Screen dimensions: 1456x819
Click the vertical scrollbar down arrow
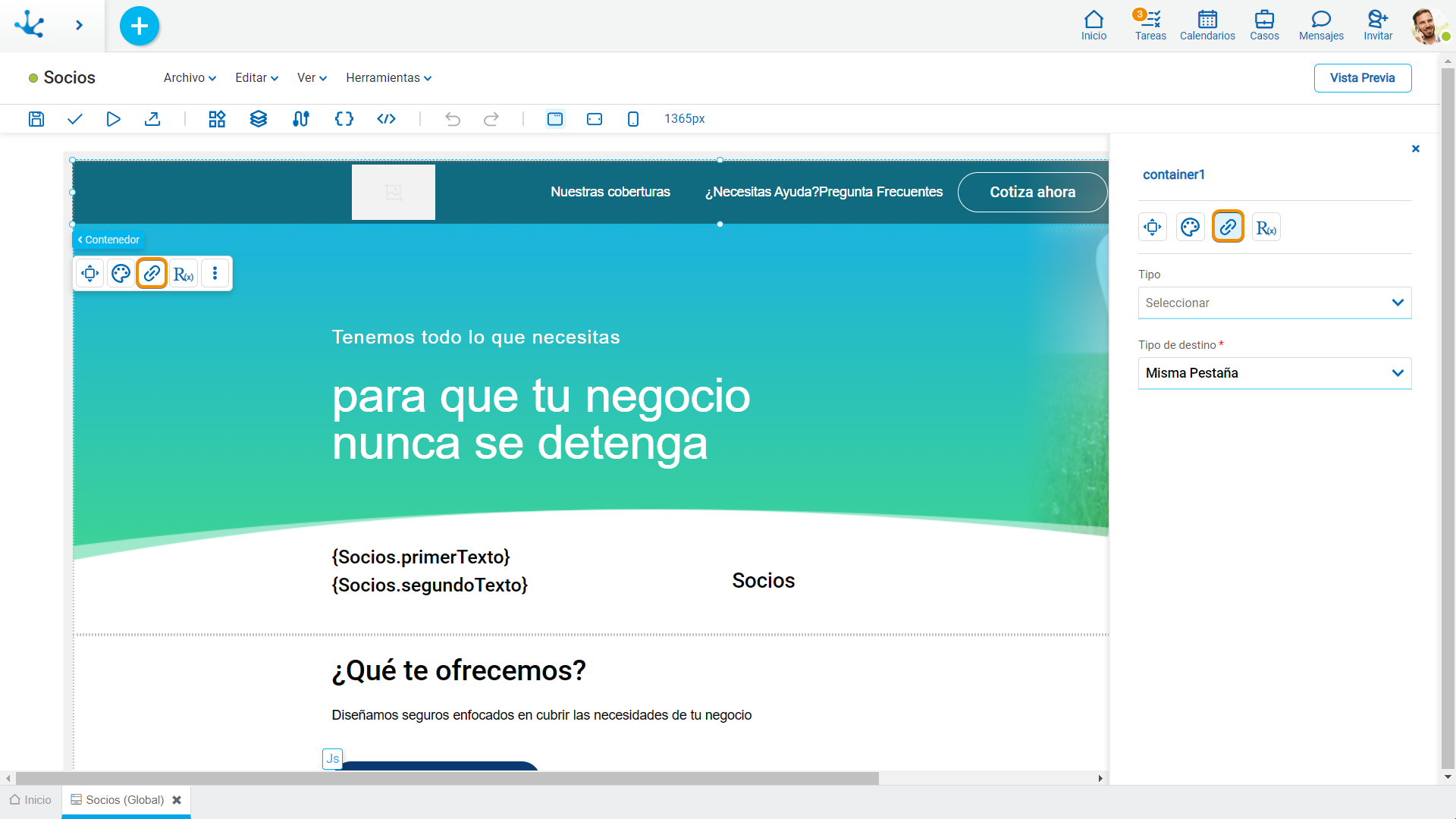1448,777
